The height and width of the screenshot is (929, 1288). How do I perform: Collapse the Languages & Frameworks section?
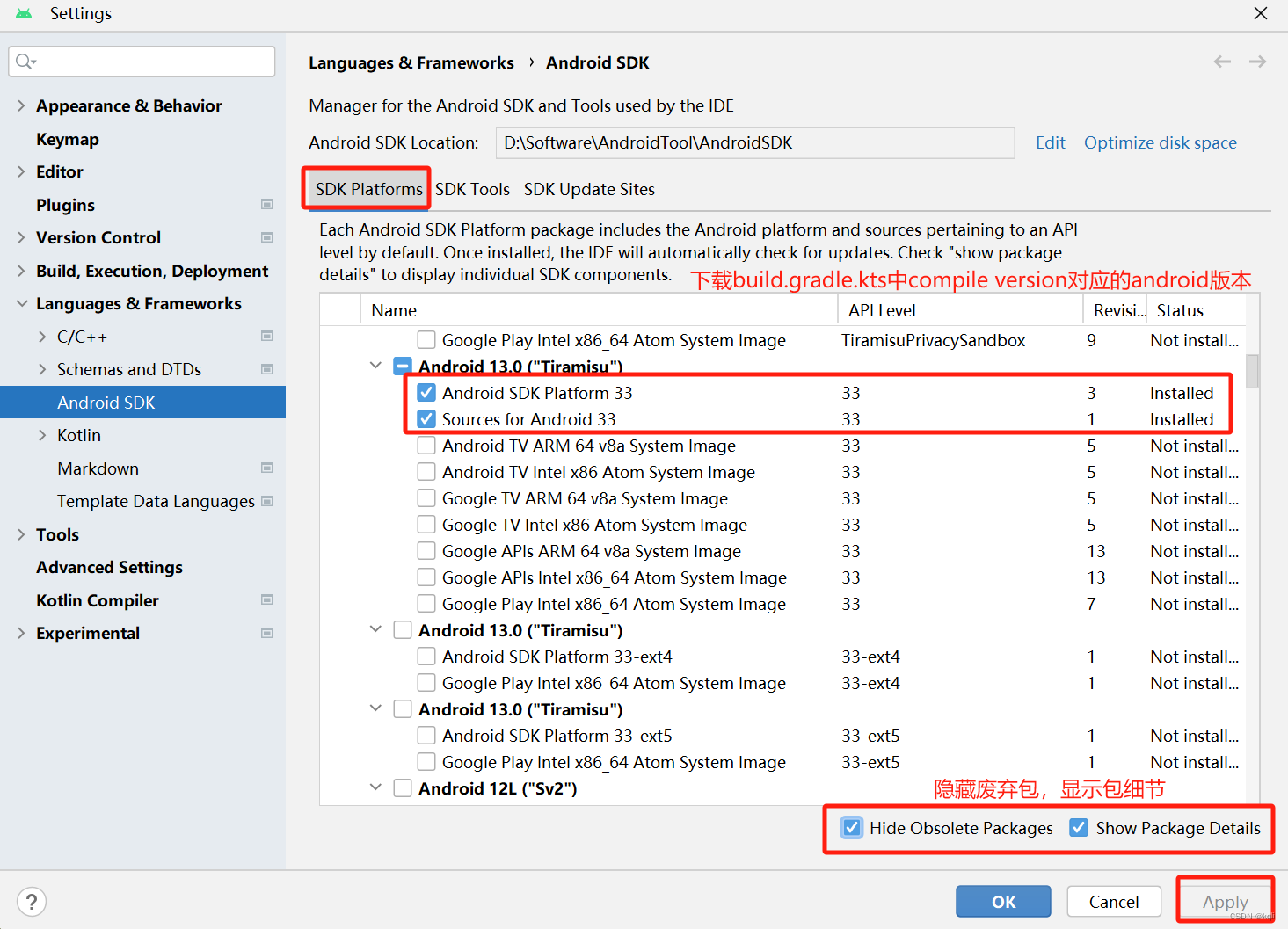pos(20,303)
